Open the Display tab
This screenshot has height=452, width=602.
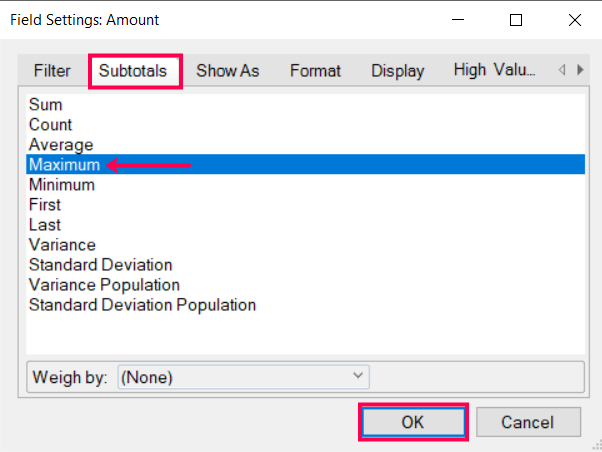point(398,71)
